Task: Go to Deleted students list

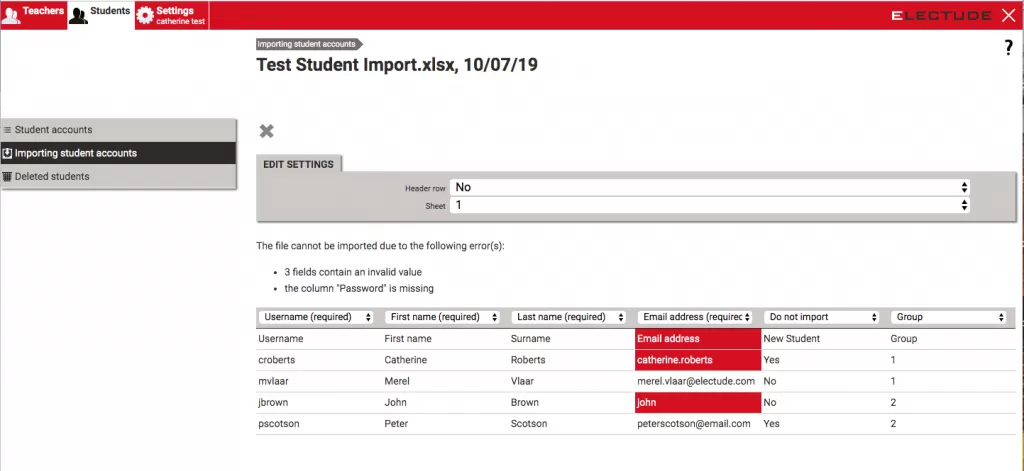Action: [x=52, y=177]
